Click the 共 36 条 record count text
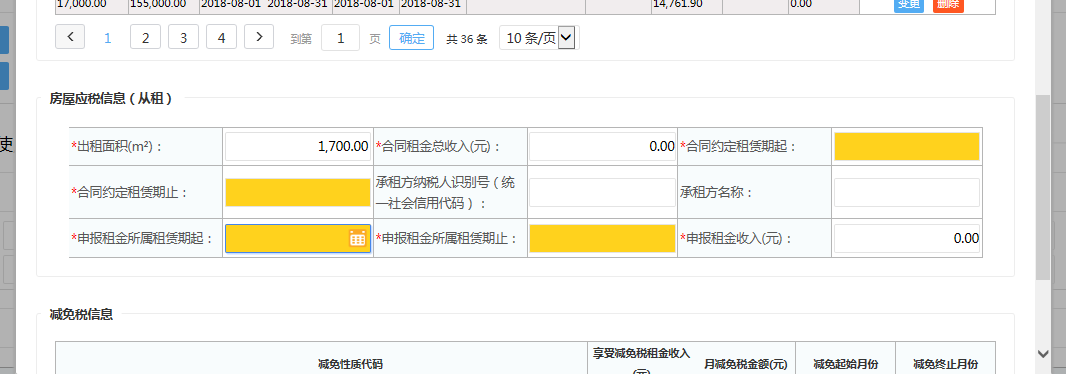Viewport: 1066px width, 374px height. pos(467,39)
